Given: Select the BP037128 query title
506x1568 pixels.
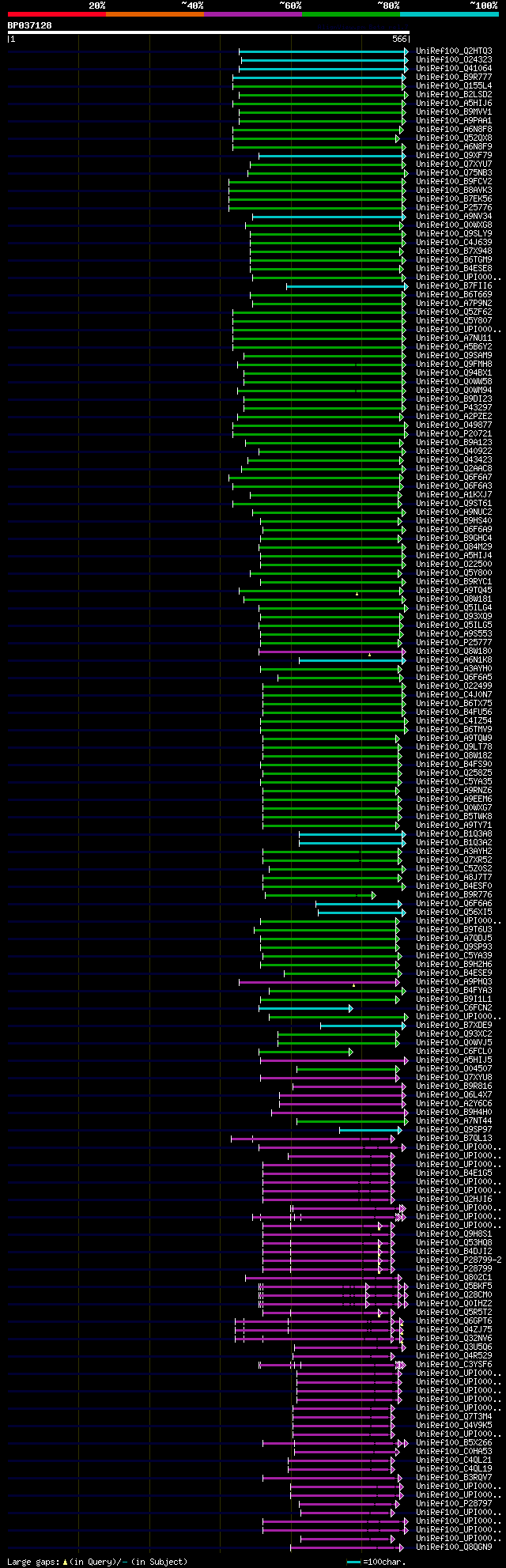Looking at the screenshot, I should 29,25.
